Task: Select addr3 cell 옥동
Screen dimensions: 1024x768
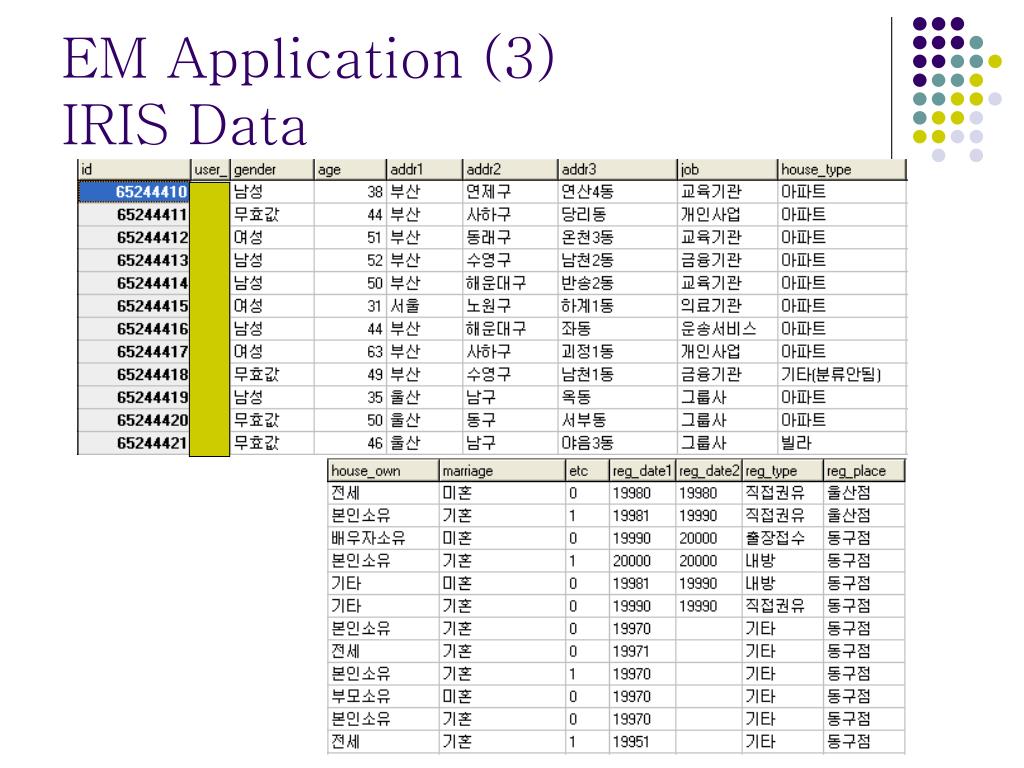Action: (x=618, y=398)
